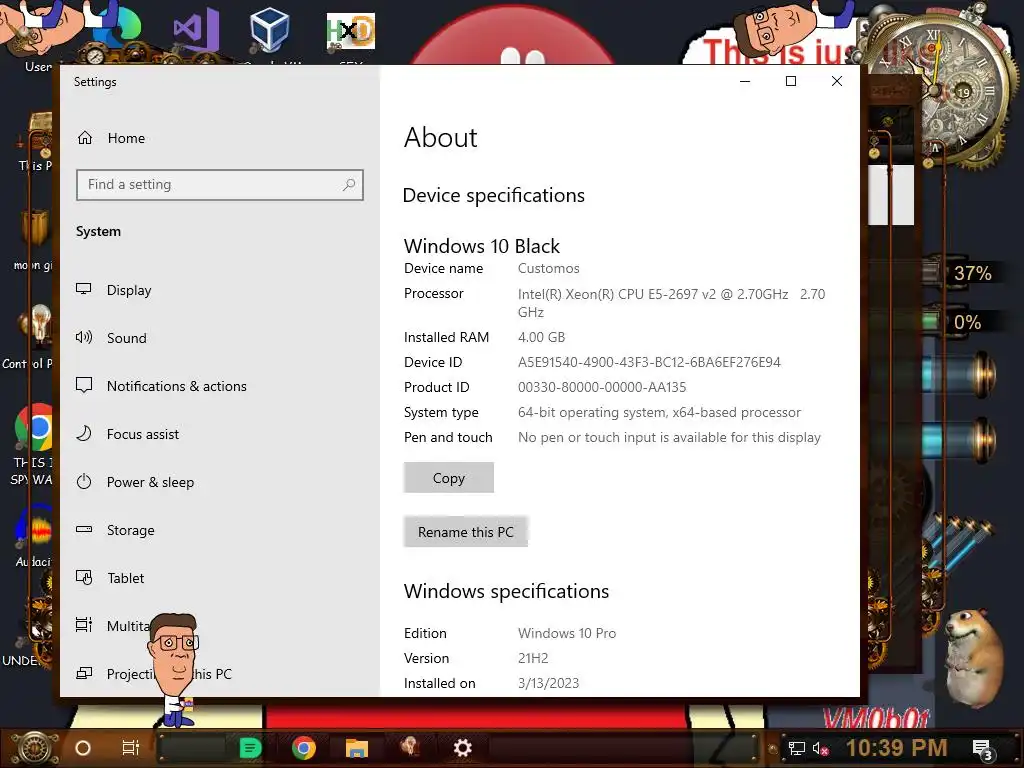1024x768 pixels.
Task: Click the Version value 21H2
Action: point(533,658)
